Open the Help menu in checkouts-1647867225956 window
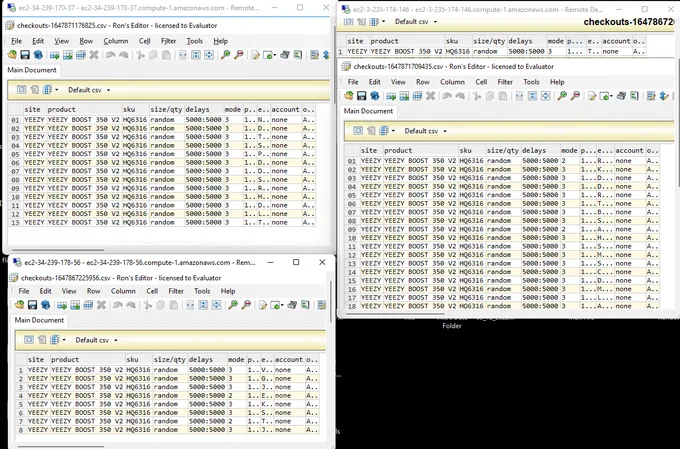This screenshot has height=449, width=680. [228, 291]
